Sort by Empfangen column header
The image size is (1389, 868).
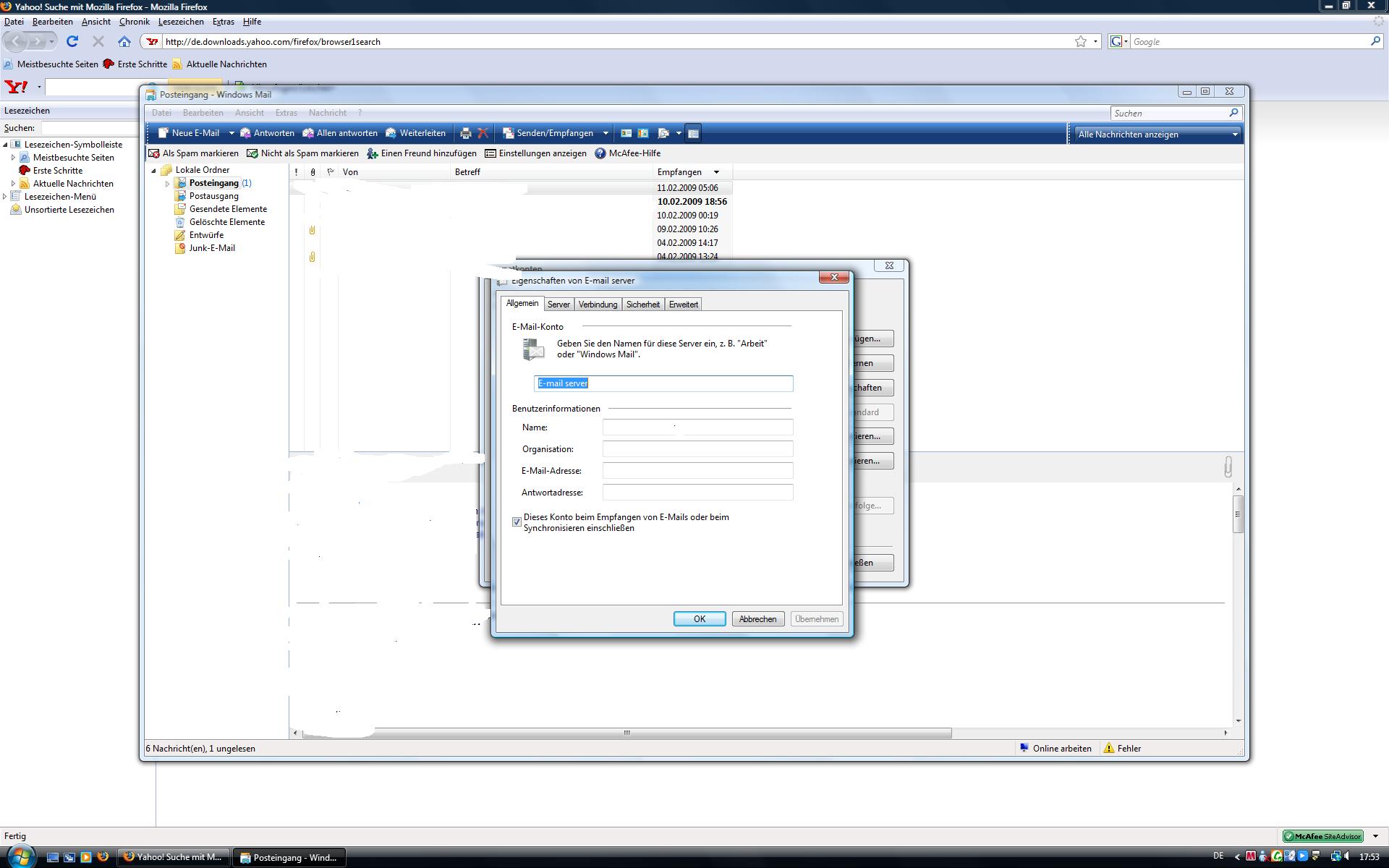coord(692,172)
